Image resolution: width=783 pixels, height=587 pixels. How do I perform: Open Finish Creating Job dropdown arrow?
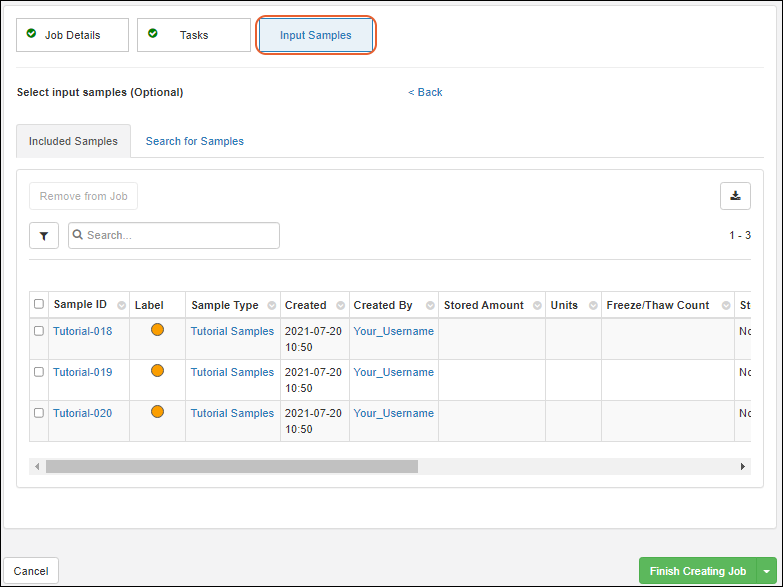[x=766, y=572]
